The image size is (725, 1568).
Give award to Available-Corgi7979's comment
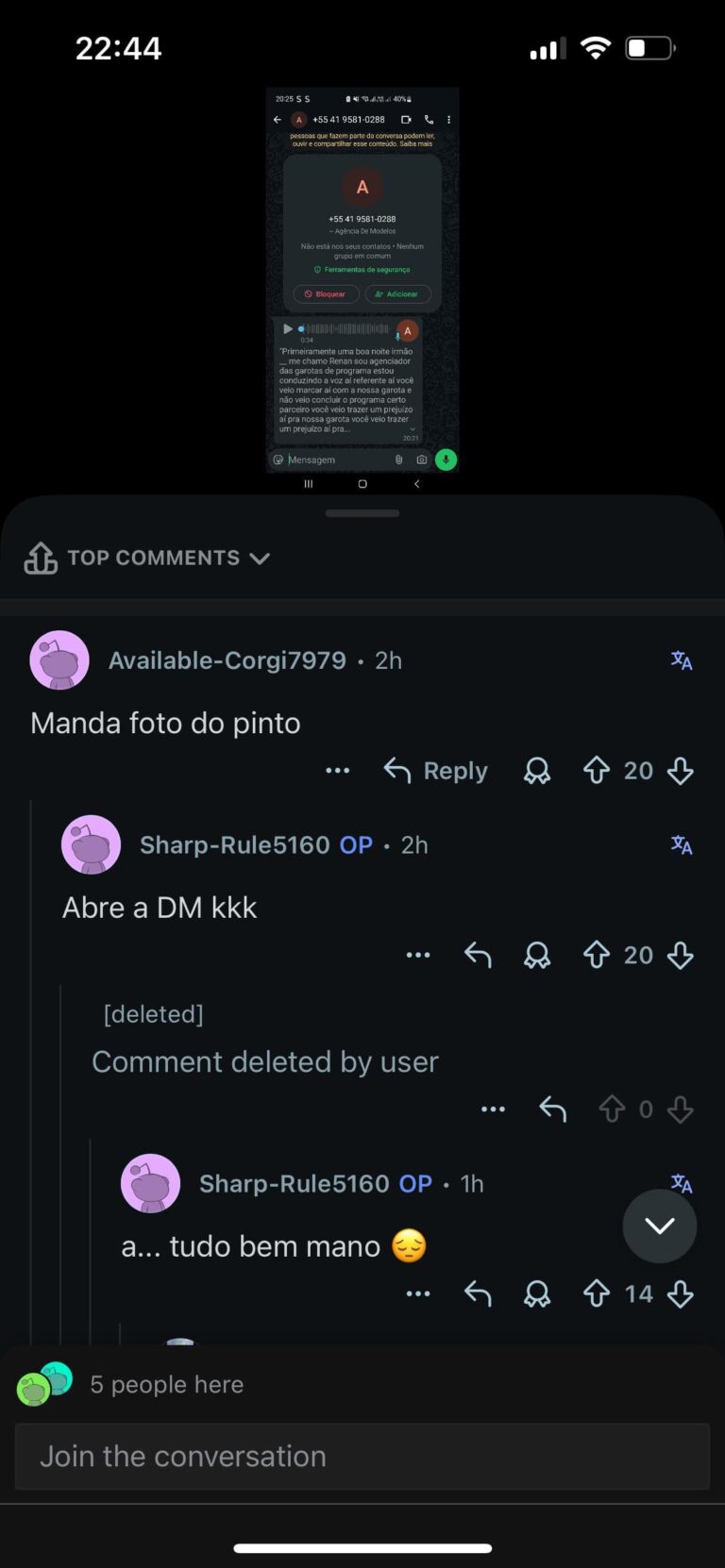tap(537, 771)
